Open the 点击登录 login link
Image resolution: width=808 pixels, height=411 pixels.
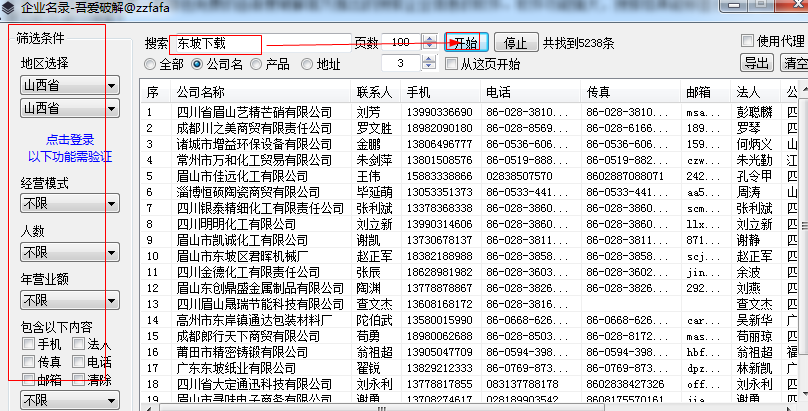(70, 140)
